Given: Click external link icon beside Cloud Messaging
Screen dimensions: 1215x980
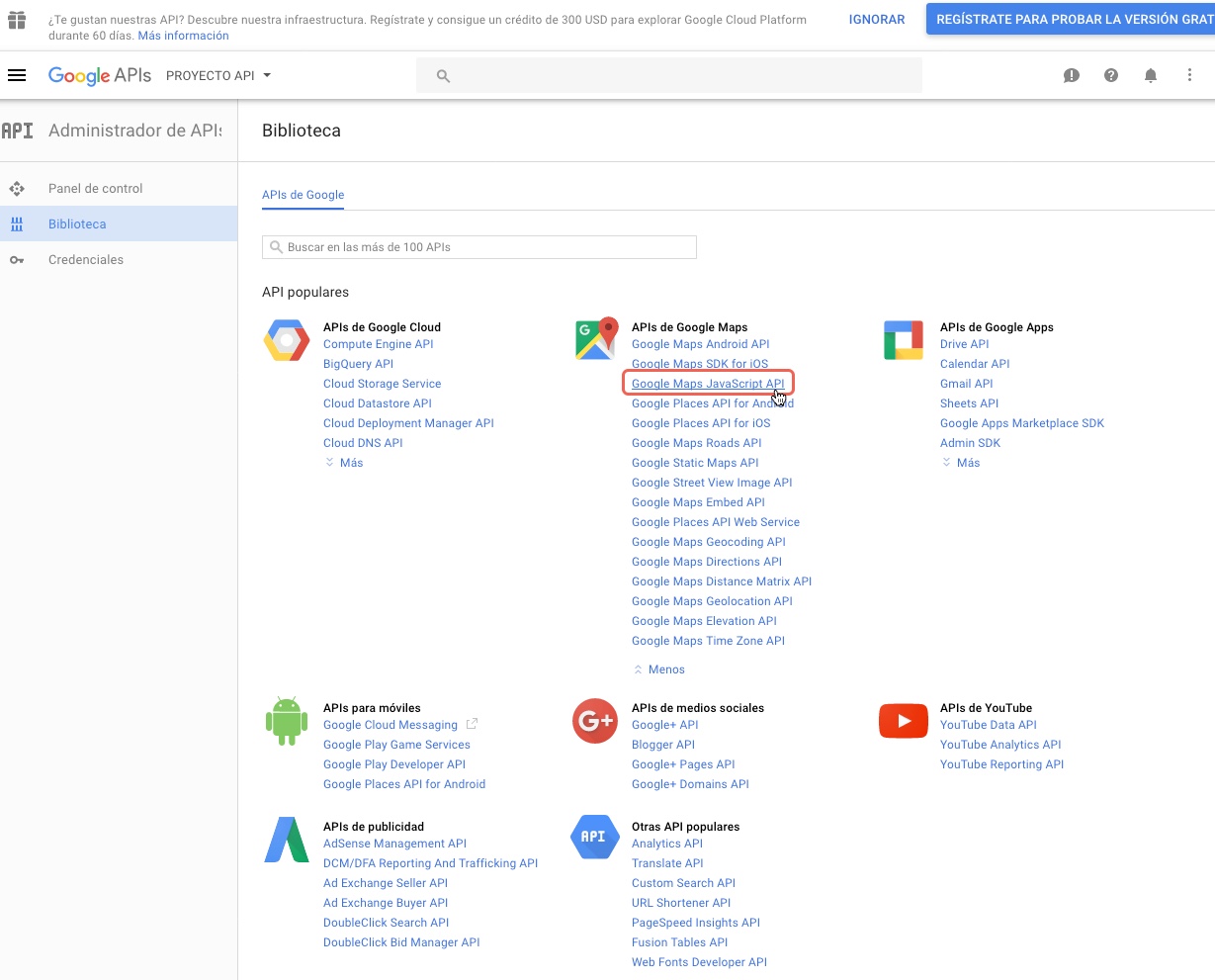Looking at the screenshot, I should click(x=472, y=724).
